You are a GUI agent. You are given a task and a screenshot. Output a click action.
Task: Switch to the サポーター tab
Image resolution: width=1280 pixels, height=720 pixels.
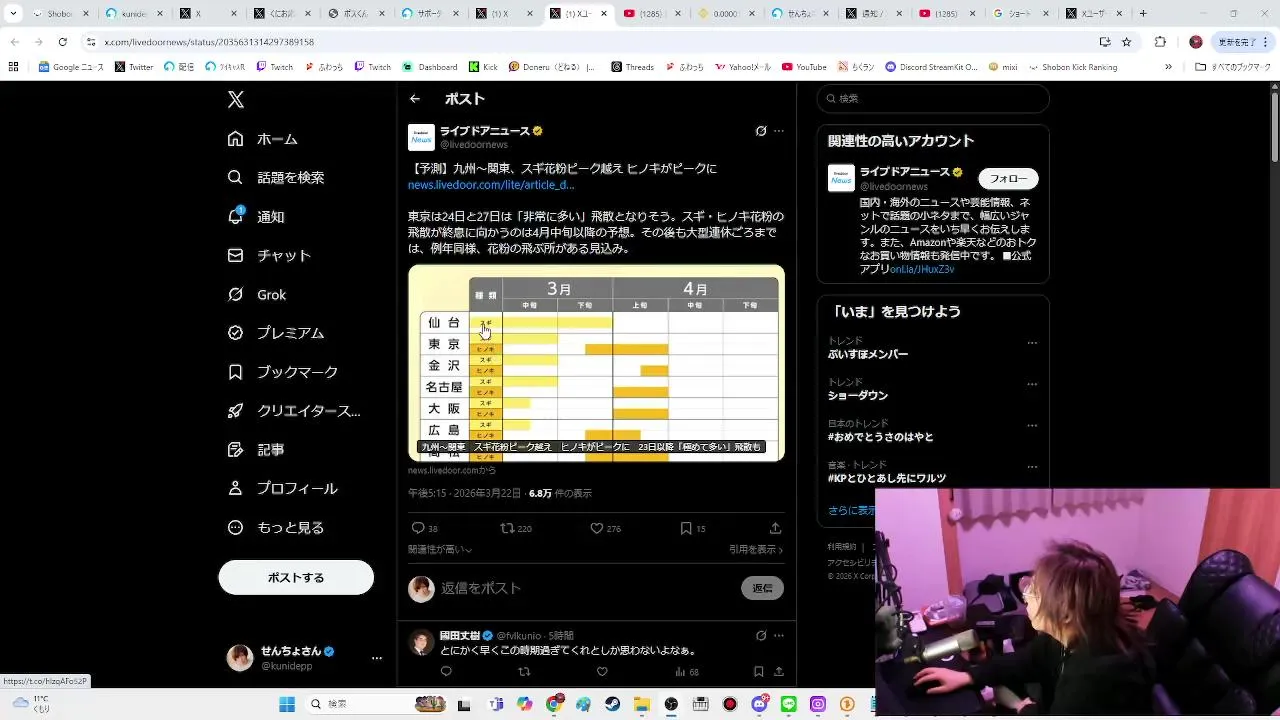tap(431, 14)
